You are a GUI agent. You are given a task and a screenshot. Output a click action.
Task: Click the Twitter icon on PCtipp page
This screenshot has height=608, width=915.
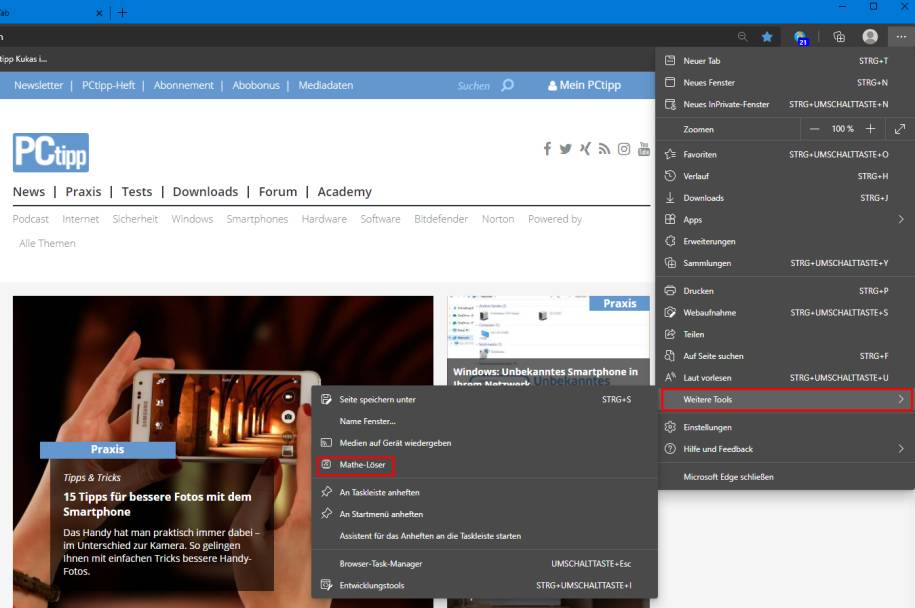pyautogui.click(x=565, y=149)
